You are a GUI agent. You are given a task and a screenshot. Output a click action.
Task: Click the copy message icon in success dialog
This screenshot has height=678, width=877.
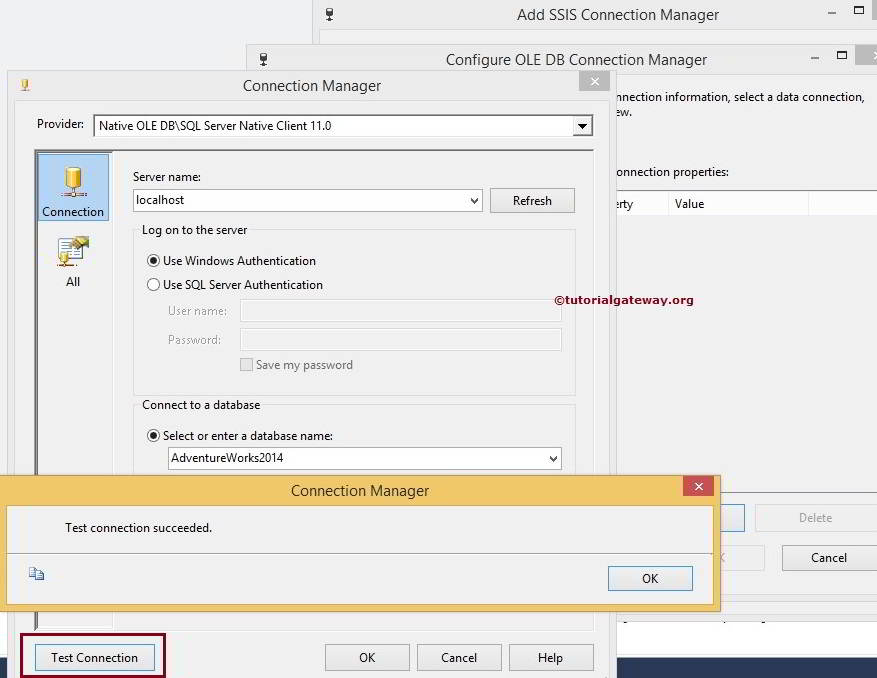coord(37,573)
